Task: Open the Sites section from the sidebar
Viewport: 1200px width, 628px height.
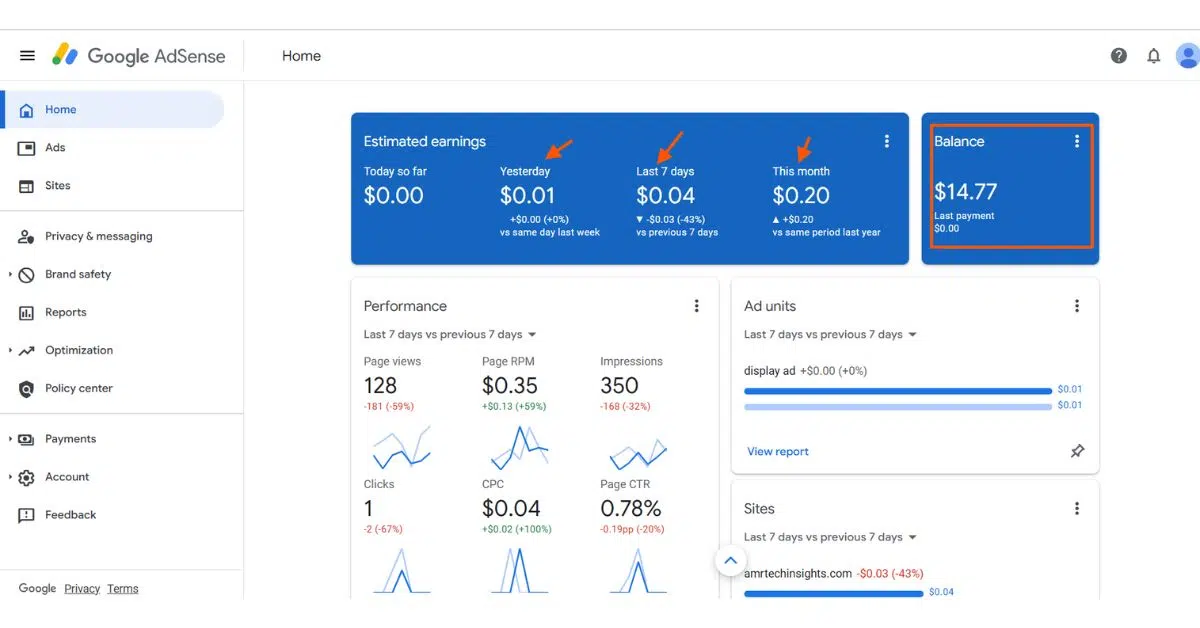Action: 58,185
